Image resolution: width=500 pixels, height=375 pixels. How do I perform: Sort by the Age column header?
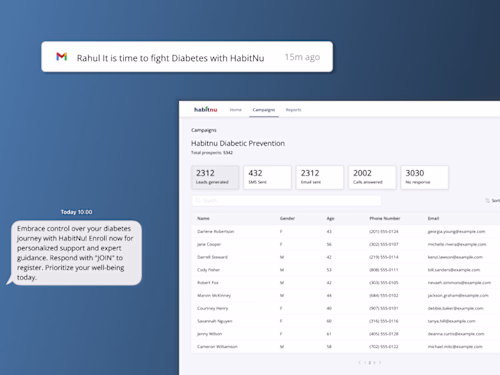pyautogui.click(x=330, y=218)
